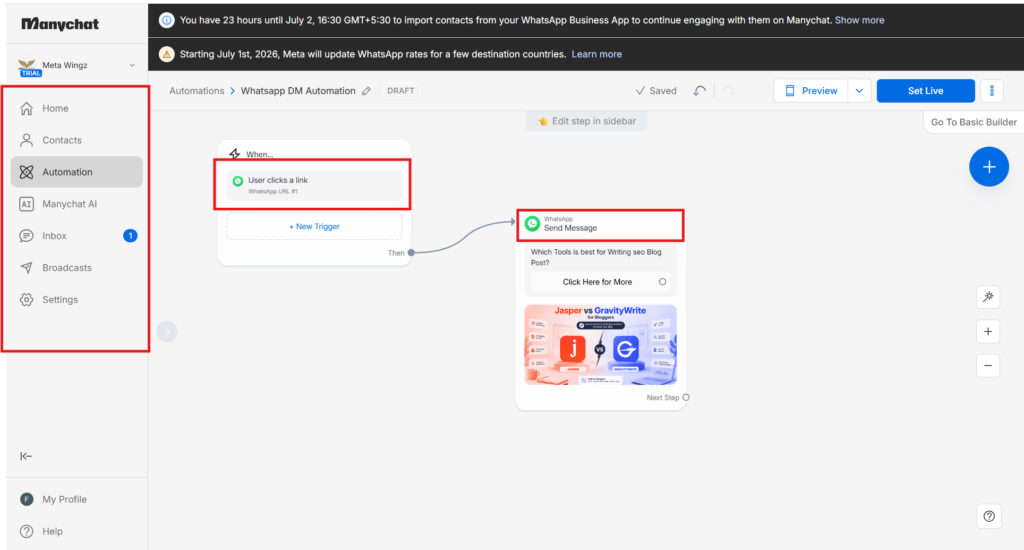1024x550 pixels.
Task: Click the WhatsApp icon on Send Message
Action: pos(532,224)
